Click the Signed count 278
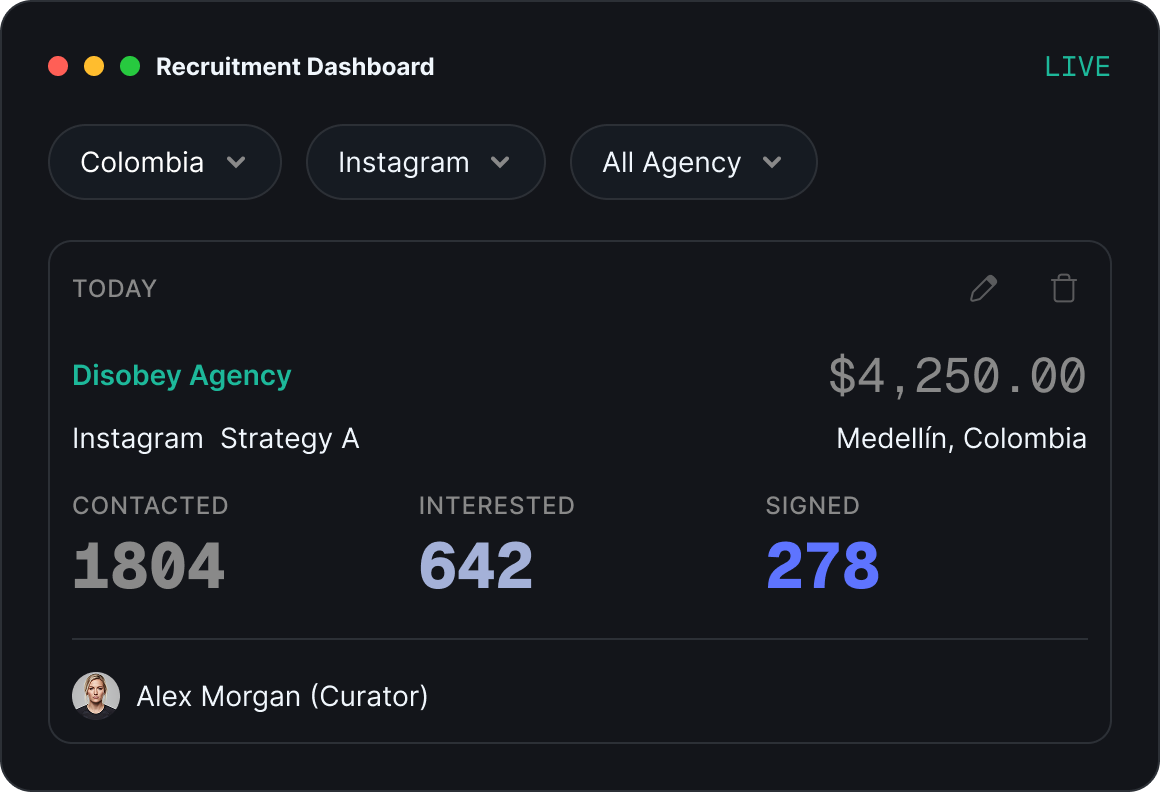The image size is (1160, 792). (823, 566)
